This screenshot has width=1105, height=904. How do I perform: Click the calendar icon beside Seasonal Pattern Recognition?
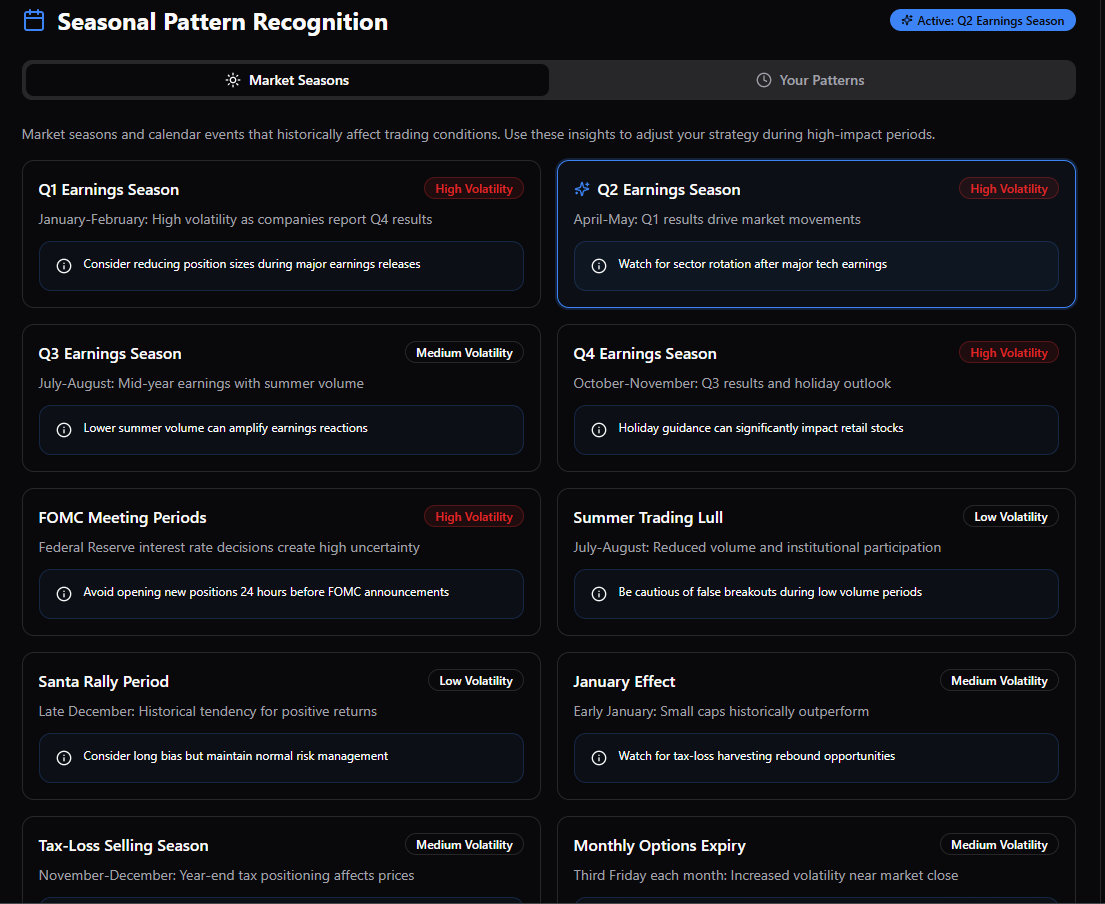pos(34,20)
